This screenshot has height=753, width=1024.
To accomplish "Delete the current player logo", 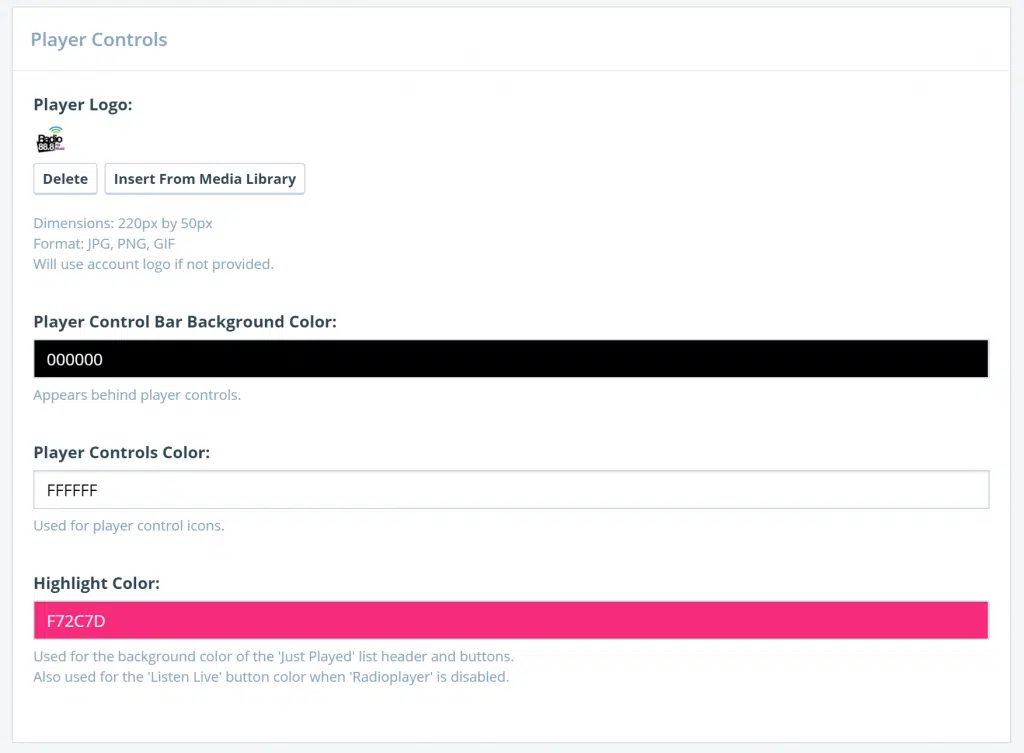I will click(65, 179).
